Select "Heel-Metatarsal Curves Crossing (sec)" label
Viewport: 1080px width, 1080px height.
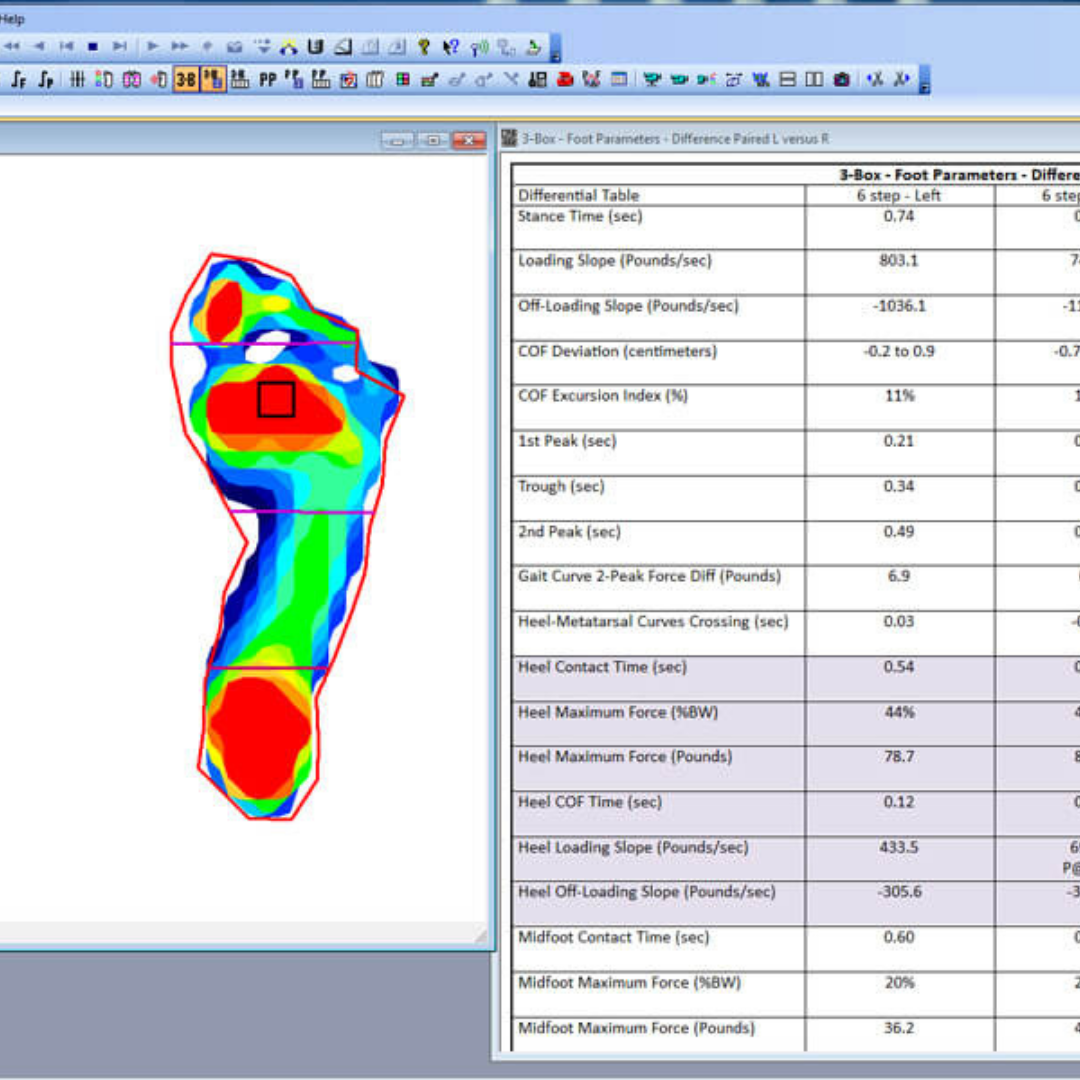tap(653, 621)
